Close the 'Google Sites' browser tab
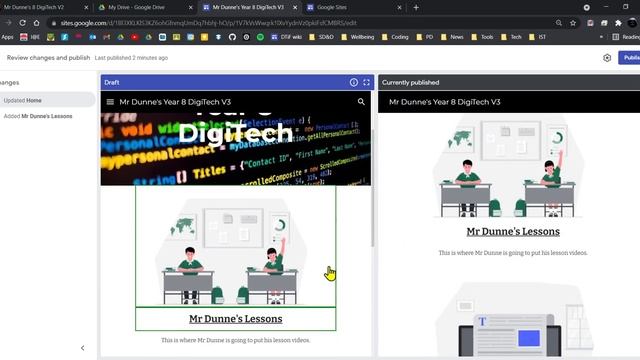Image resolution: width=640 pixels, height=360 pixels. pos(399,7)
